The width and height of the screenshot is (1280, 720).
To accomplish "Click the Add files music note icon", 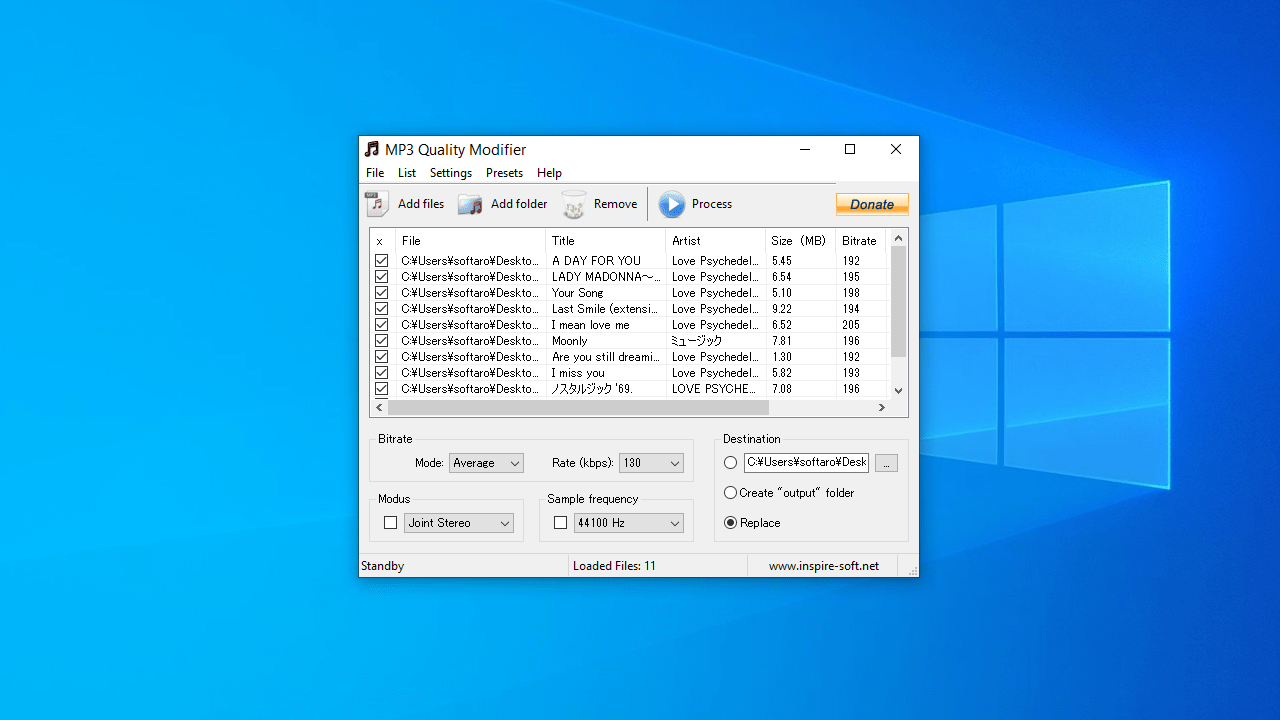I will [x=377, y=204].
